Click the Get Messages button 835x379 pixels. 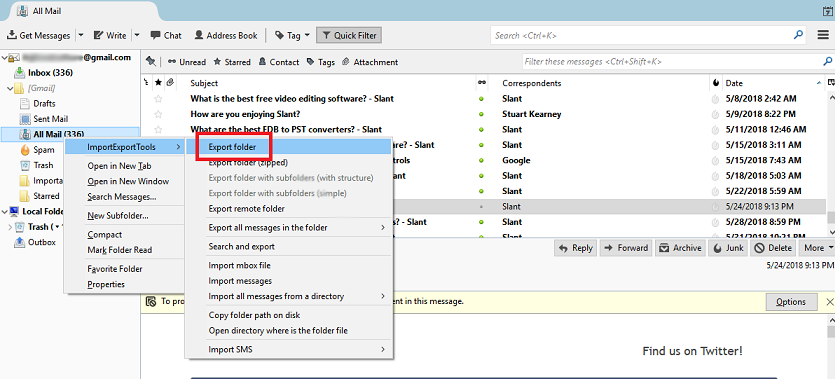tap(38, 36)
